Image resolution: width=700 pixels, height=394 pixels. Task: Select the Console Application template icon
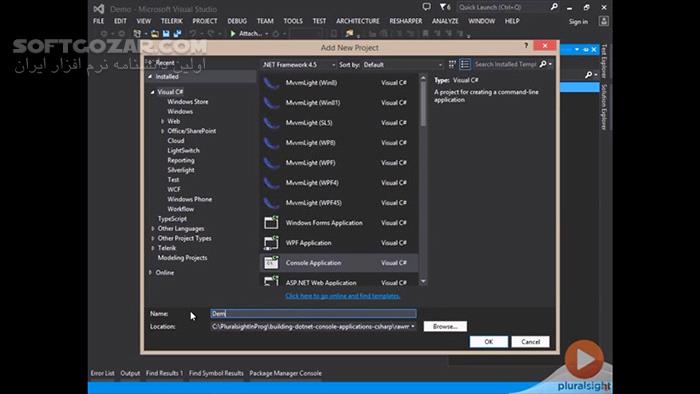point(271,263)
